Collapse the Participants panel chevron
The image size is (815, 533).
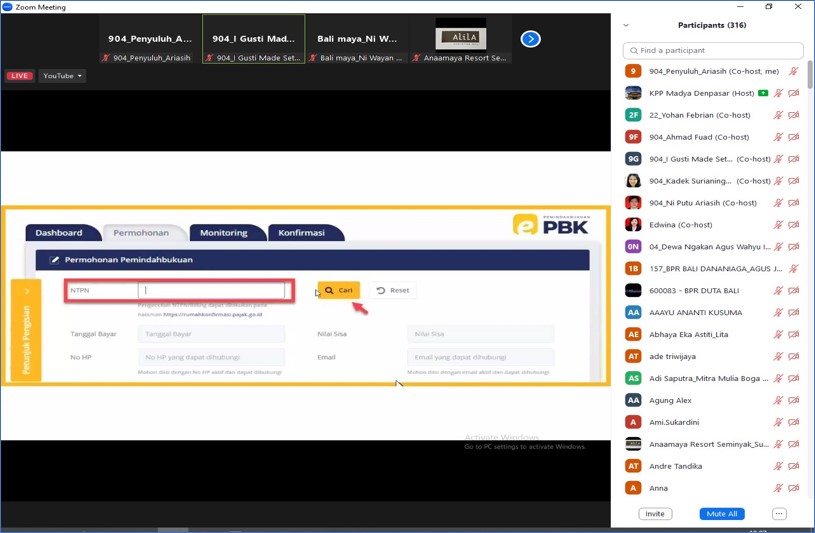point(626,25)
